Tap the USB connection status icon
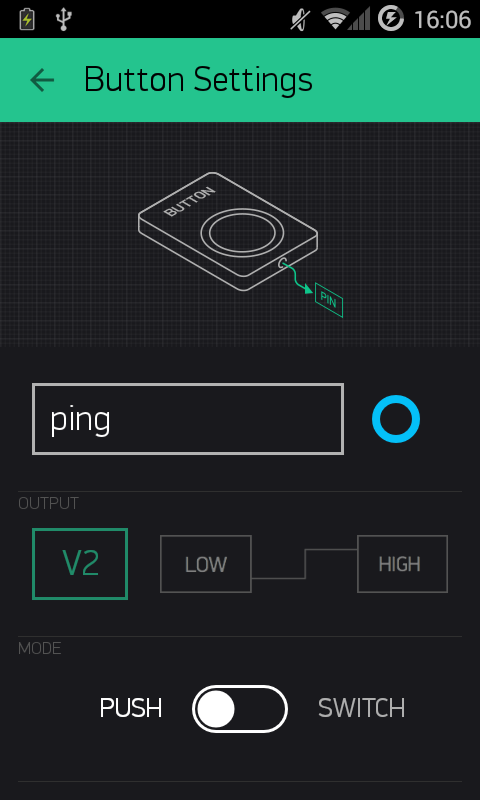Image resolution: width=480 pixels, height=800 pixels. click(x=64, y=19)
